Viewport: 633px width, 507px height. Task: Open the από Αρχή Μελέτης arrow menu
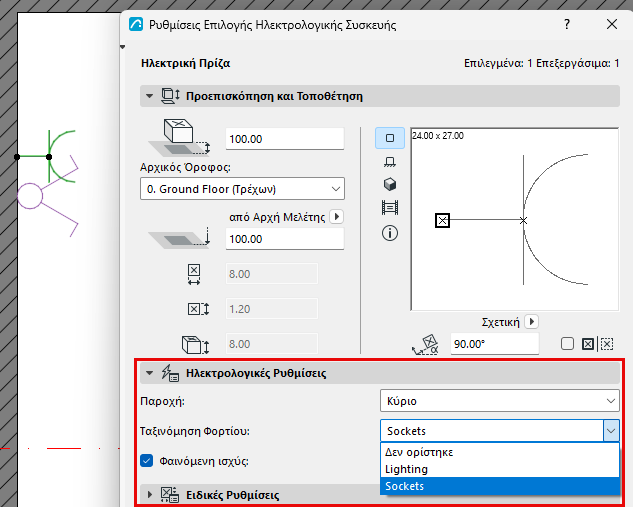pyautogui.click(x=337, y=217)
